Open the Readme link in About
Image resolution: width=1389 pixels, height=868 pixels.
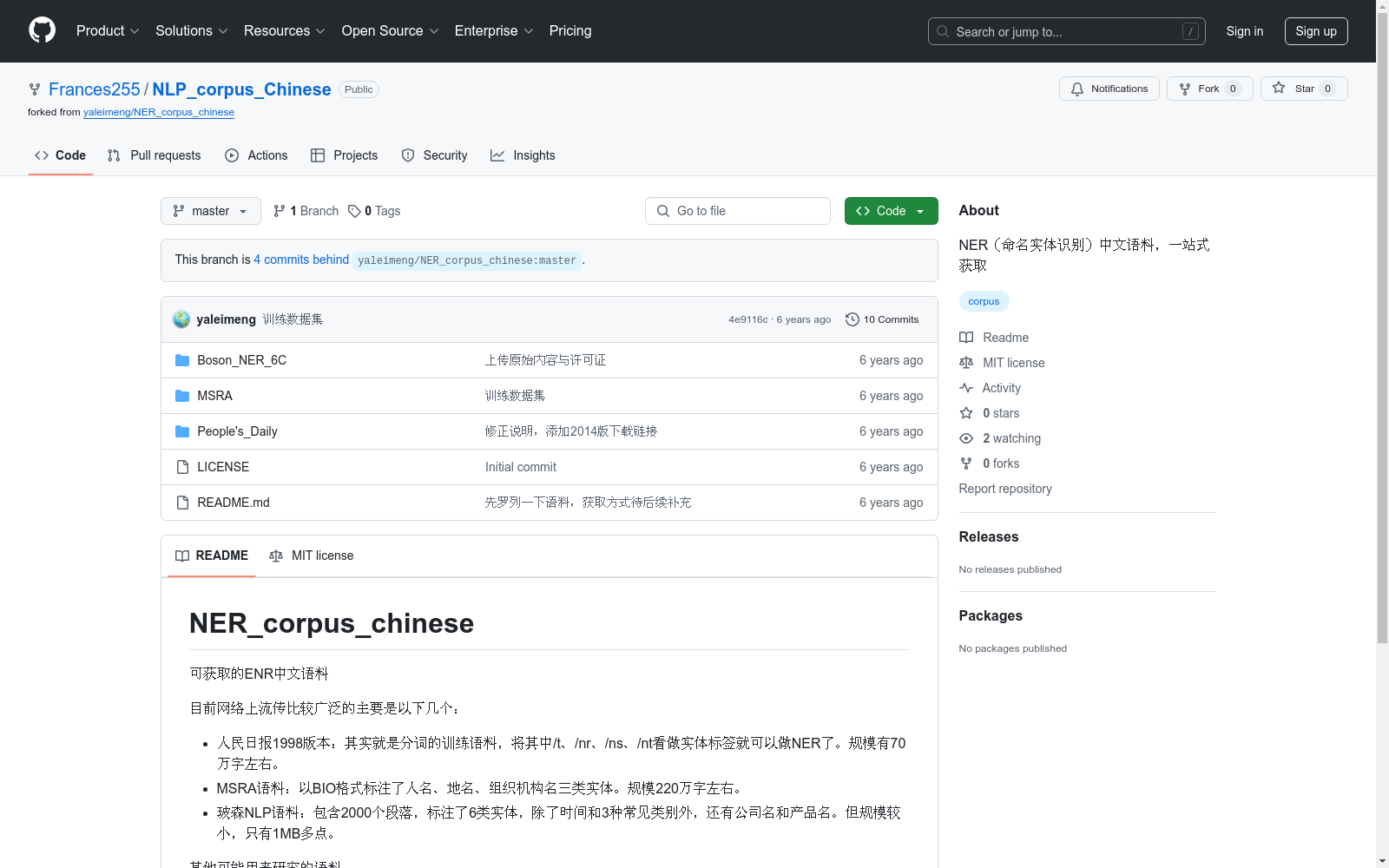[994, 338]
